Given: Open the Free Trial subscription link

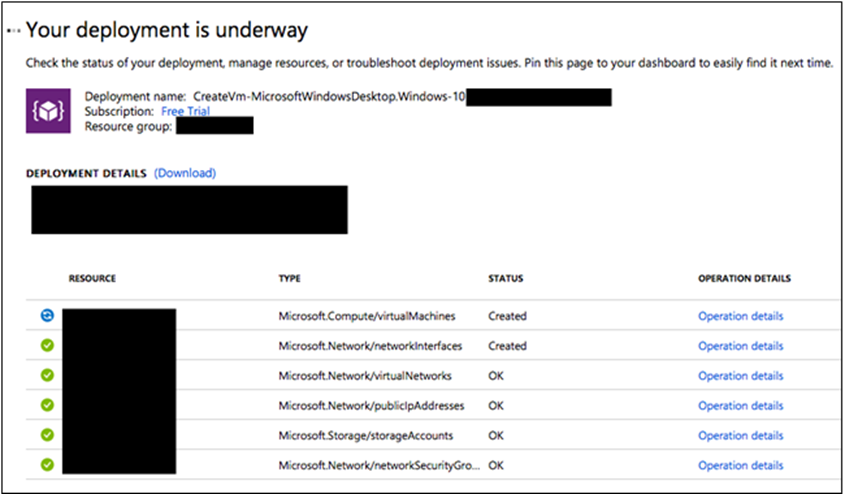Looking at the screenshot, I should 185,111.
